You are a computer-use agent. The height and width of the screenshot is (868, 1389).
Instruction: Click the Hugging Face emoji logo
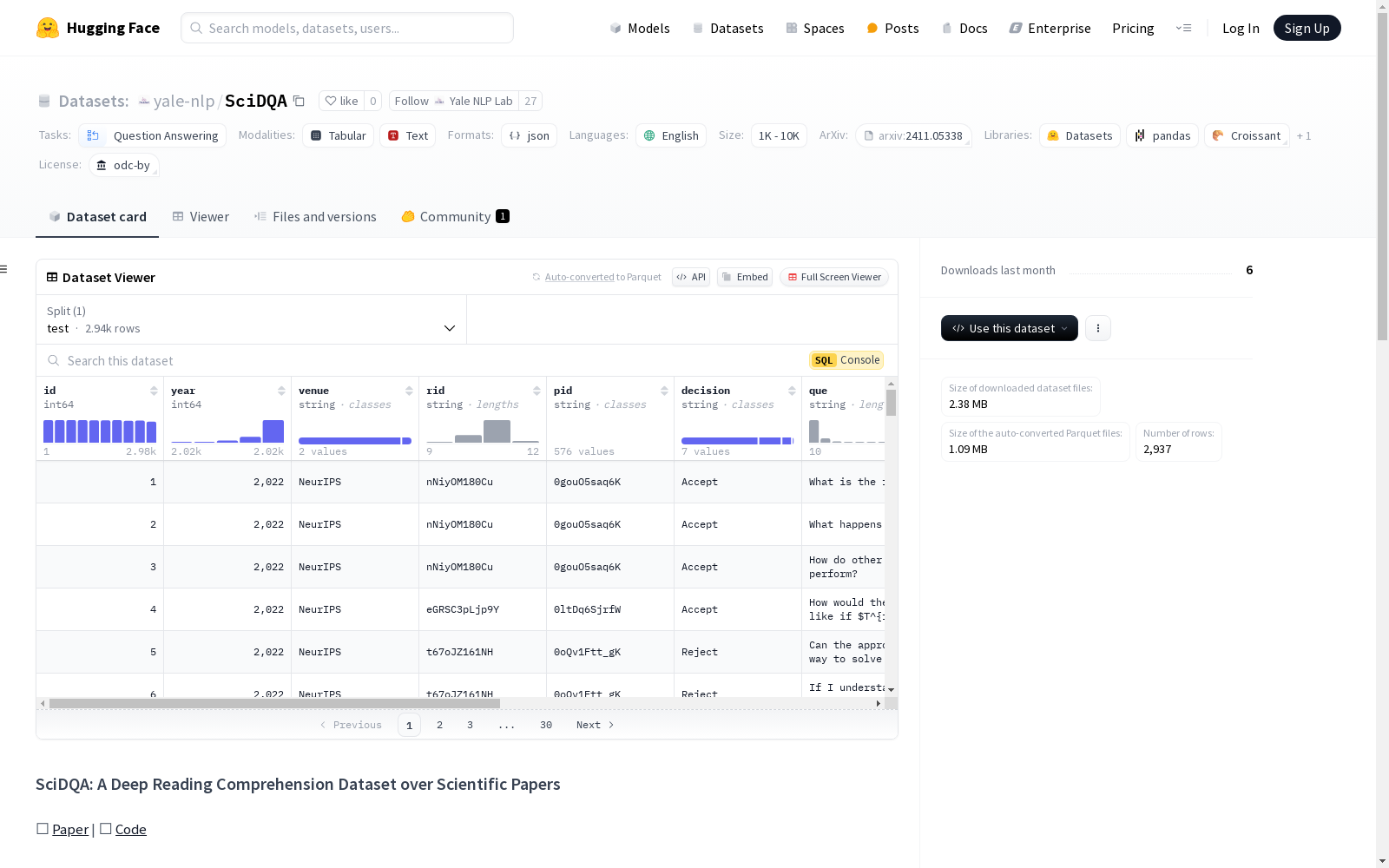click(x=48, y=28)
